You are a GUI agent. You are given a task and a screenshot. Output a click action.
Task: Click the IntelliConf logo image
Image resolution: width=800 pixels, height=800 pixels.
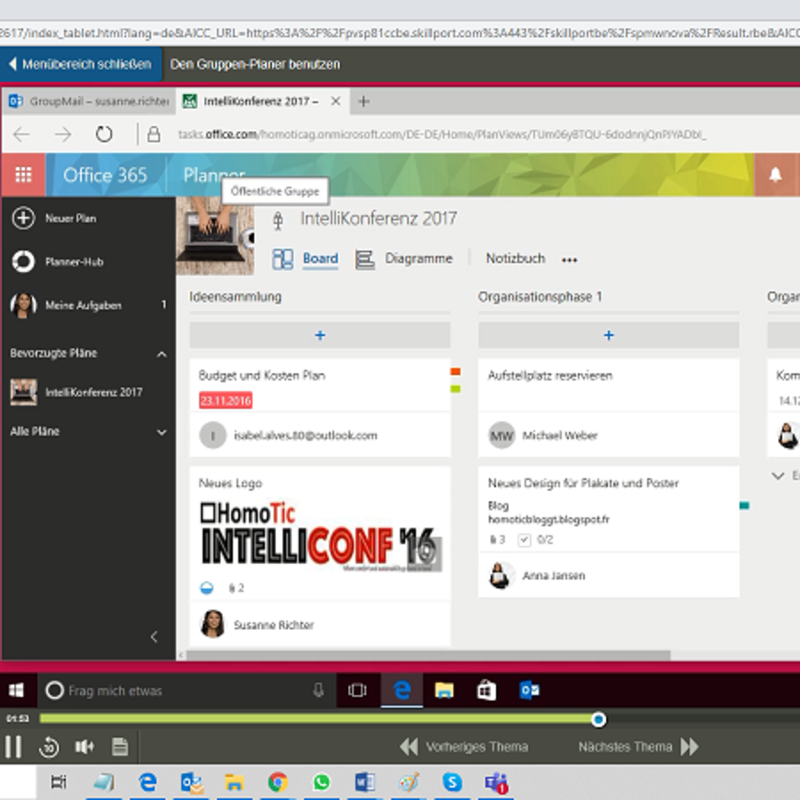tap(320, 537)
